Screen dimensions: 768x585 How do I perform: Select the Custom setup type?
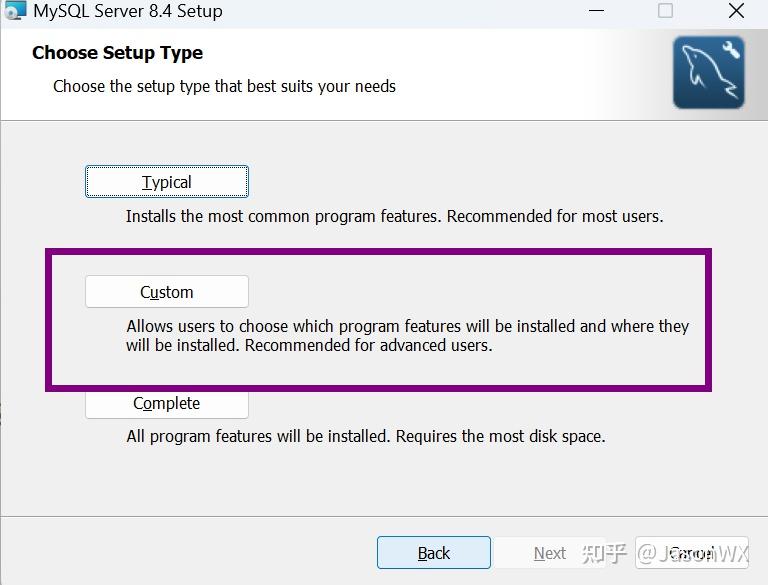click(x=166, y=292)
